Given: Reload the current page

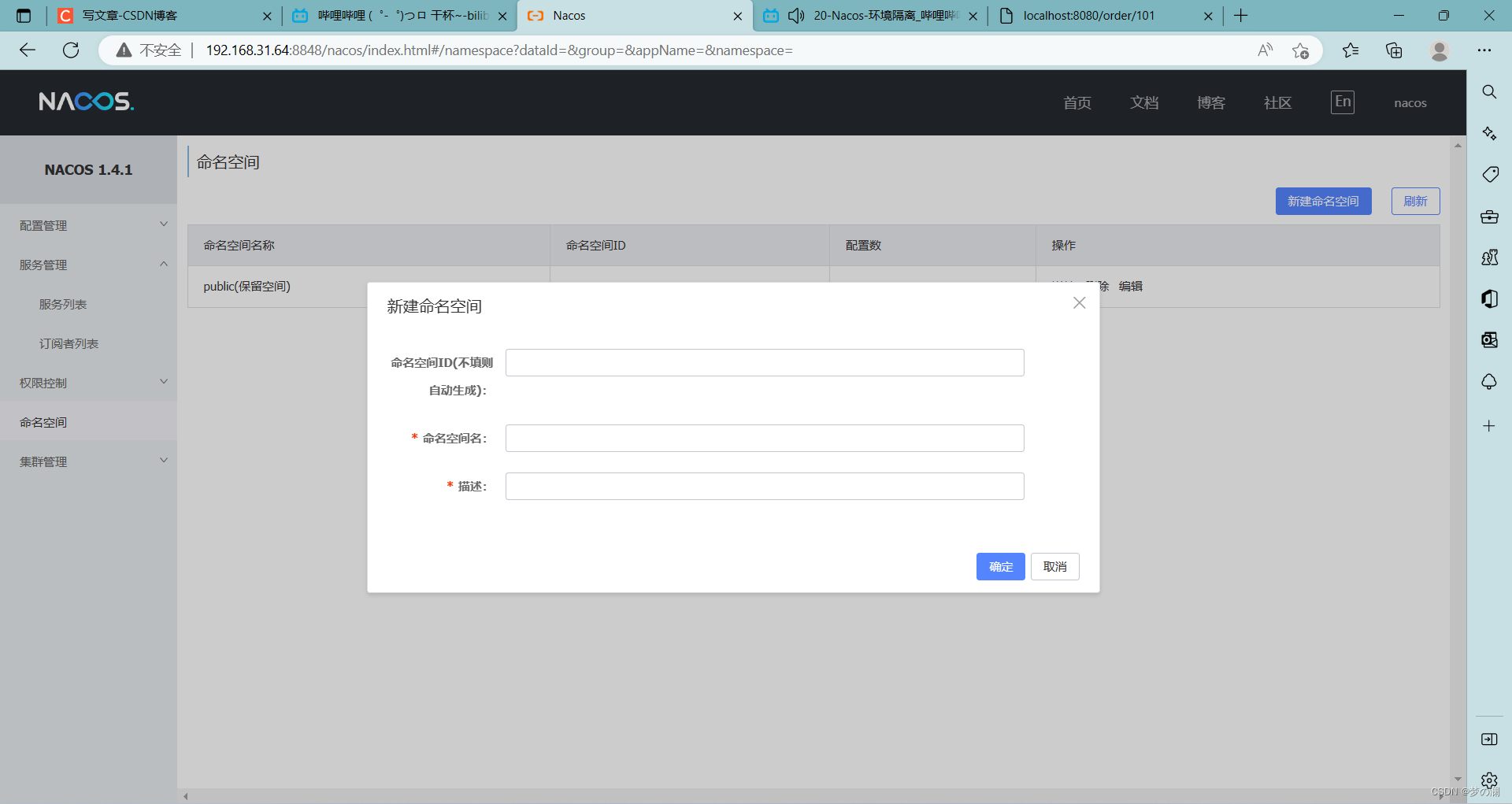Looking at the screenshot, I should [71, 50].
